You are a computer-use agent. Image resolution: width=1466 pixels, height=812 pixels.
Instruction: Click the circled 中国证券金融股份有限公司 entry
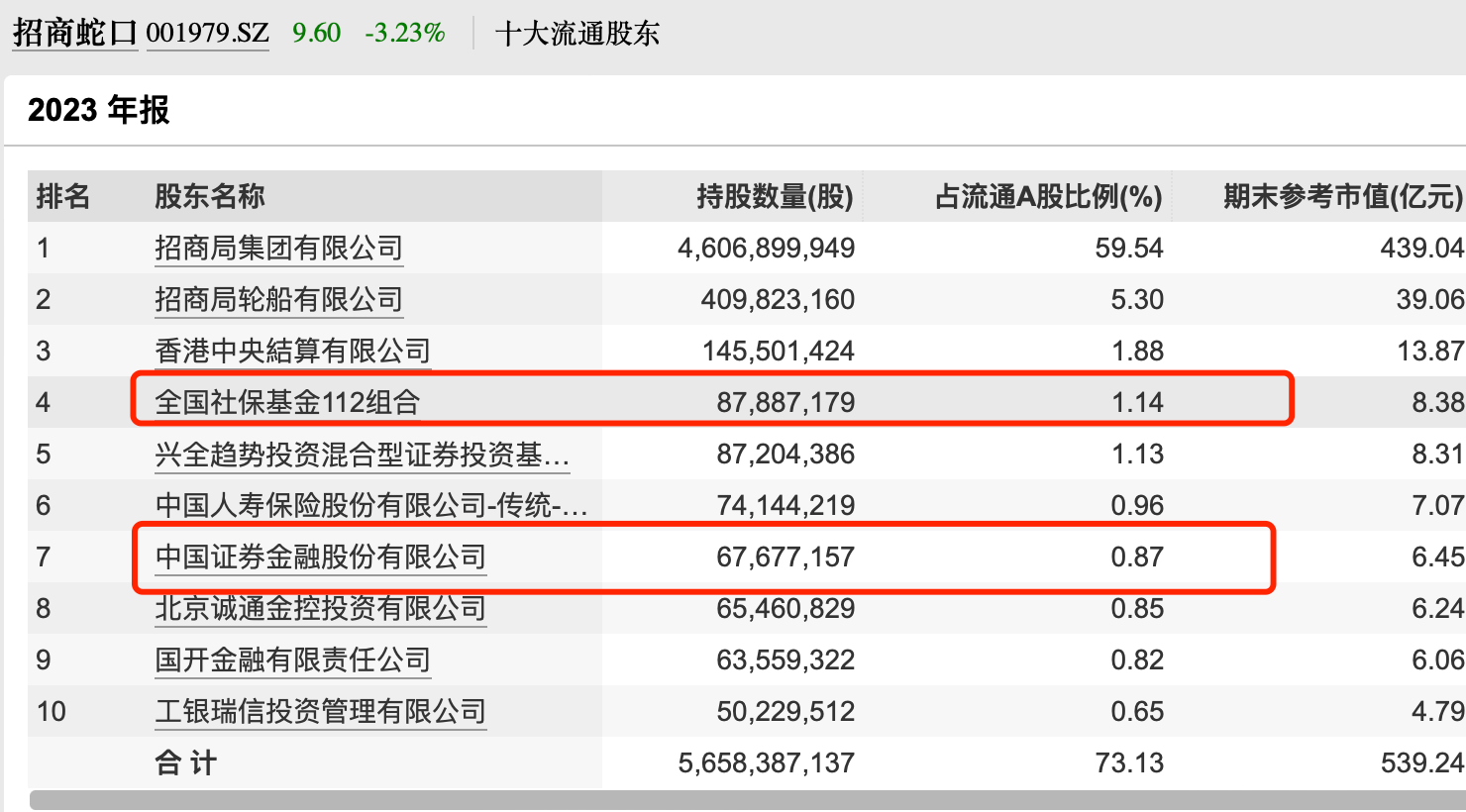click(x=321, y=557)
